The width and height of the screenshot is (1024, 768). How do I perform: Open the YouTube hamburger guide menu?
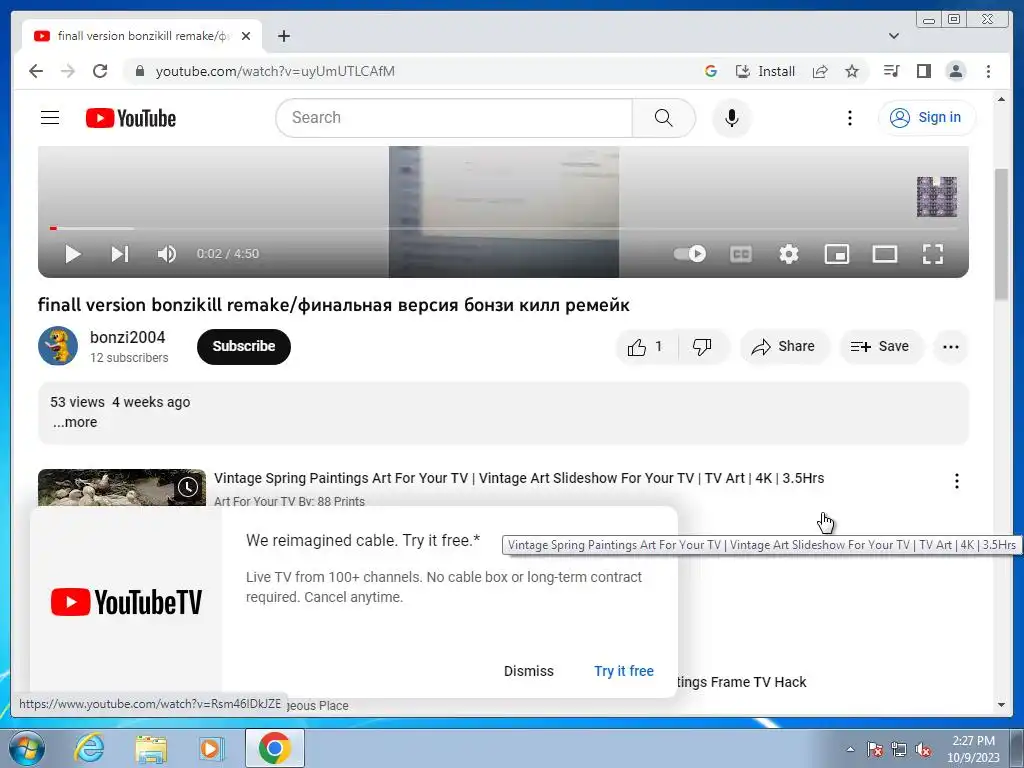point(50,118)
